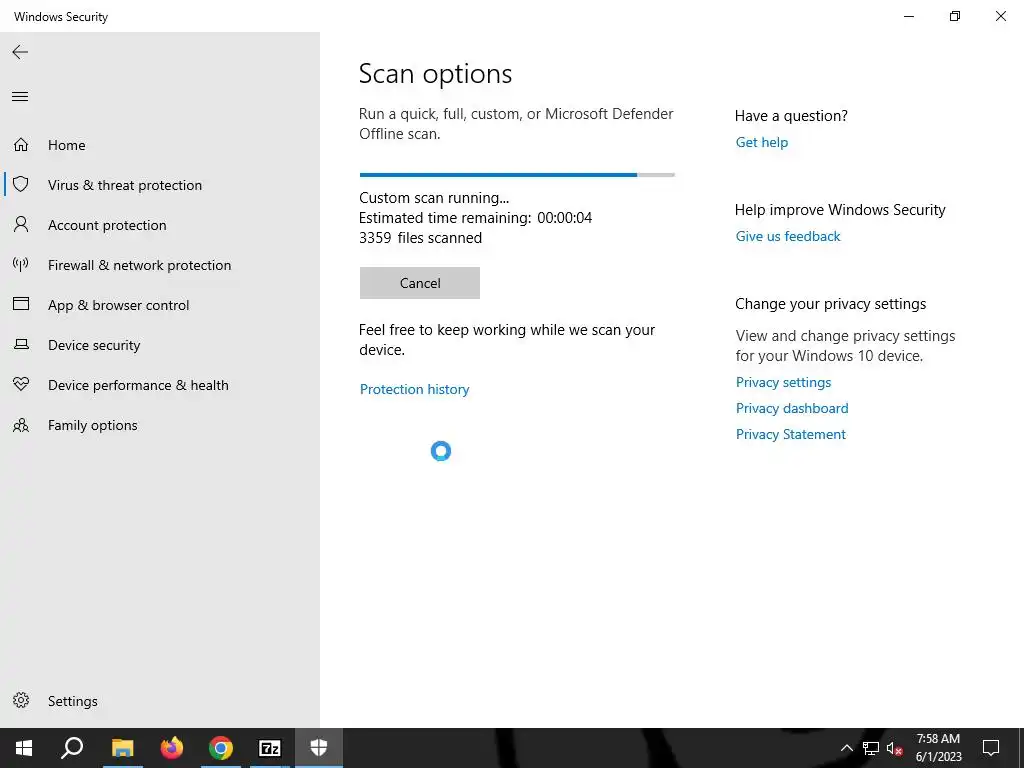The width and height of the screenshot is (1024, 768).
Task: Open the App & browser control label
Action: 118,305
